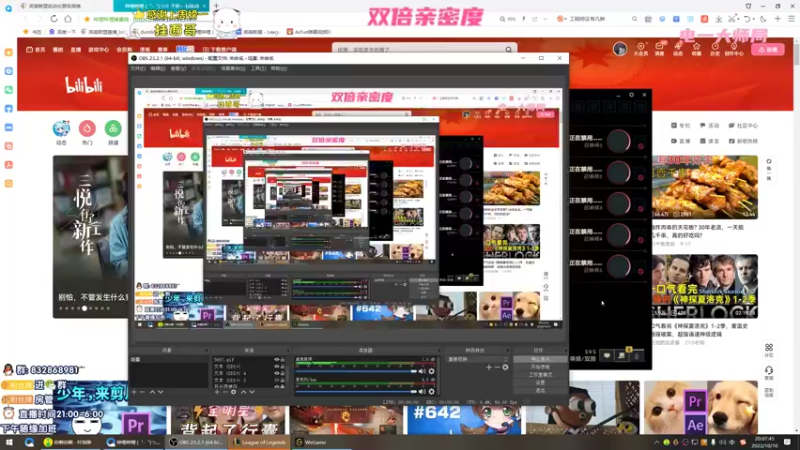Move source up in OBS Sources panel

[243, 392]
